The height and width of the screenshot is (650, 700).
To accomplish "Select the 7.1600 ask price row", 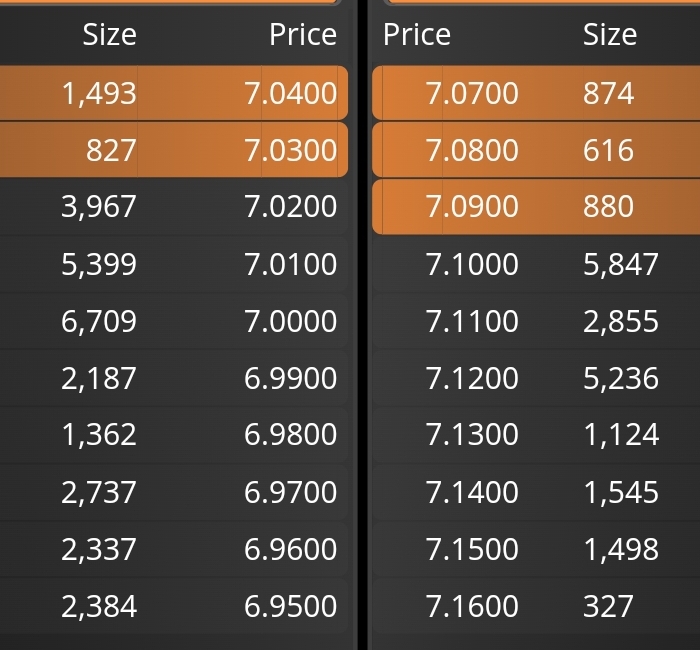I will click(x=536, y=606).
